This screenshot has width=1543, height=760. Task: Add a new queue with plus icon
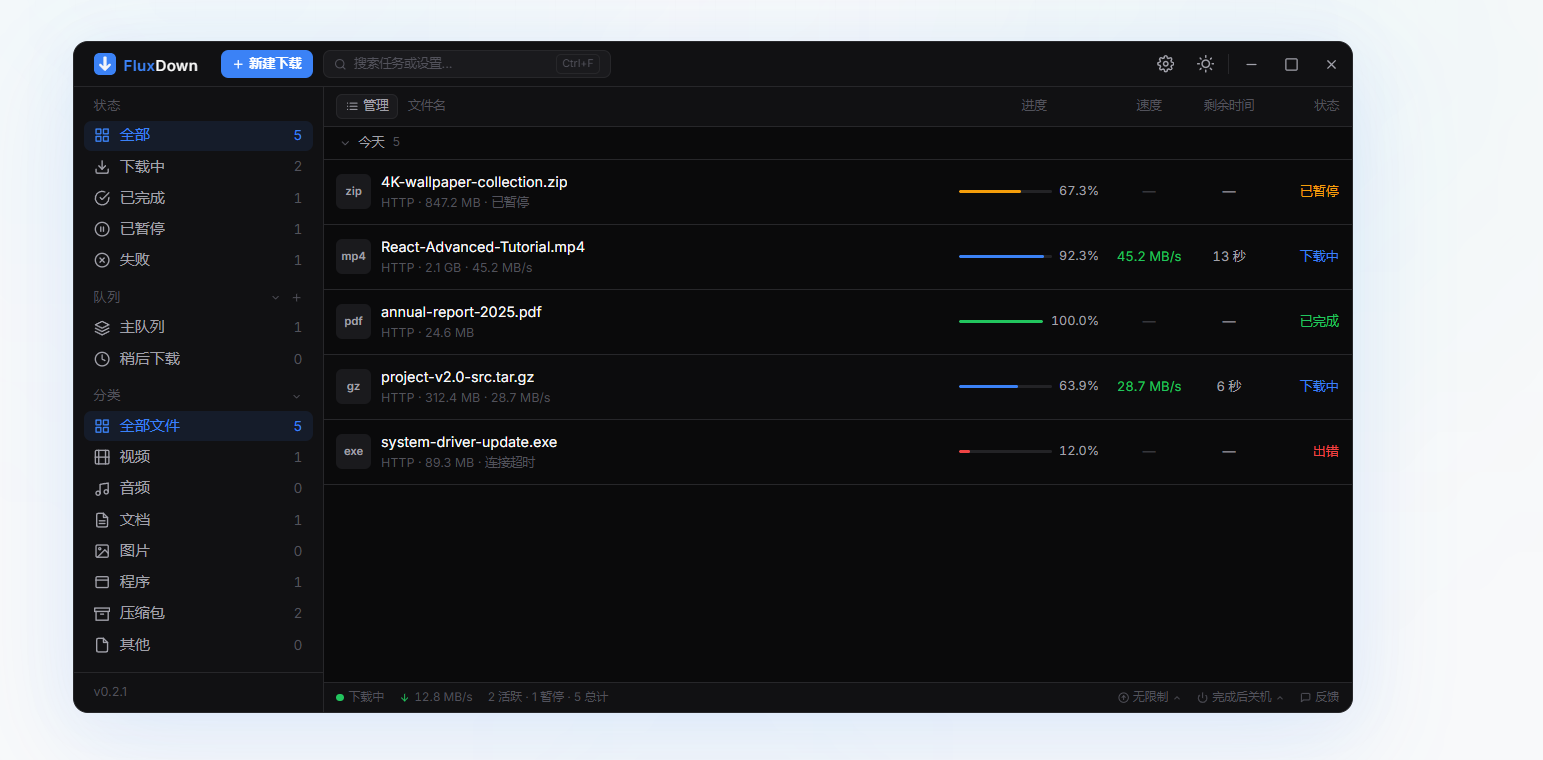(296, 297)
